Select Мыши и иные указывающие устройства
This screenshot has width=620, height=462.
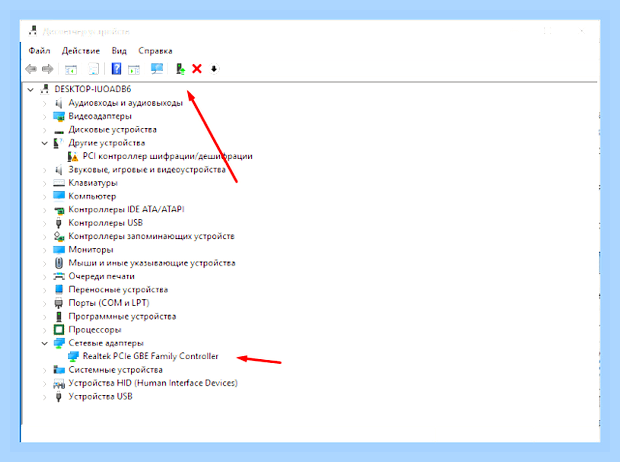(152, 263)
